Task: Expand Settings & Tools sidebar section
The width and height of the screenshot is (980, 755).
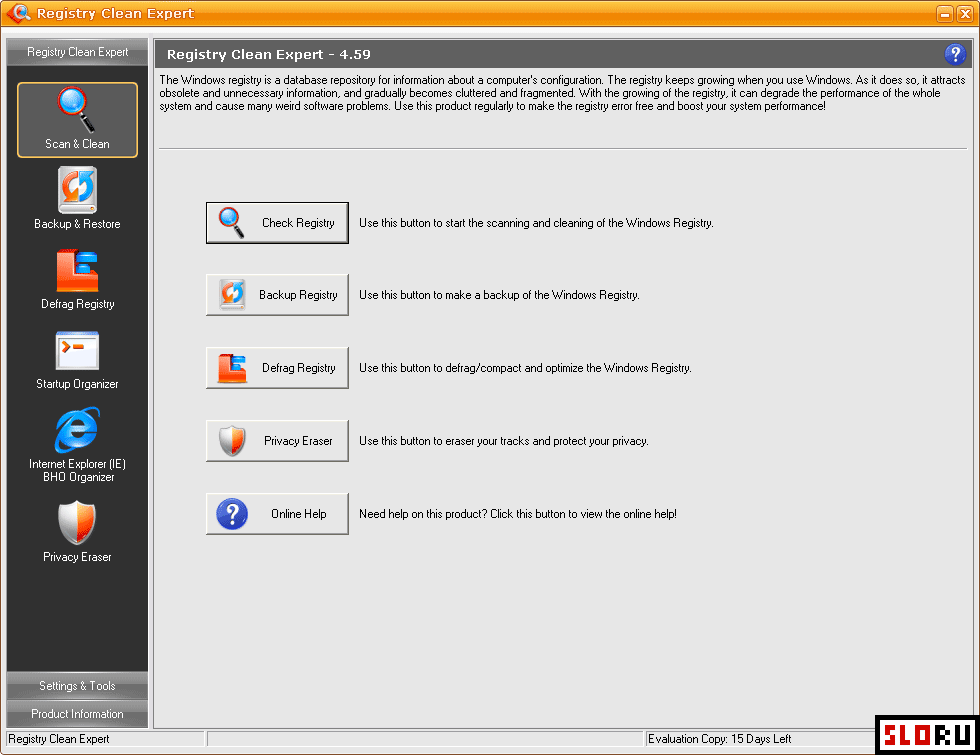Action: [78, 686]
